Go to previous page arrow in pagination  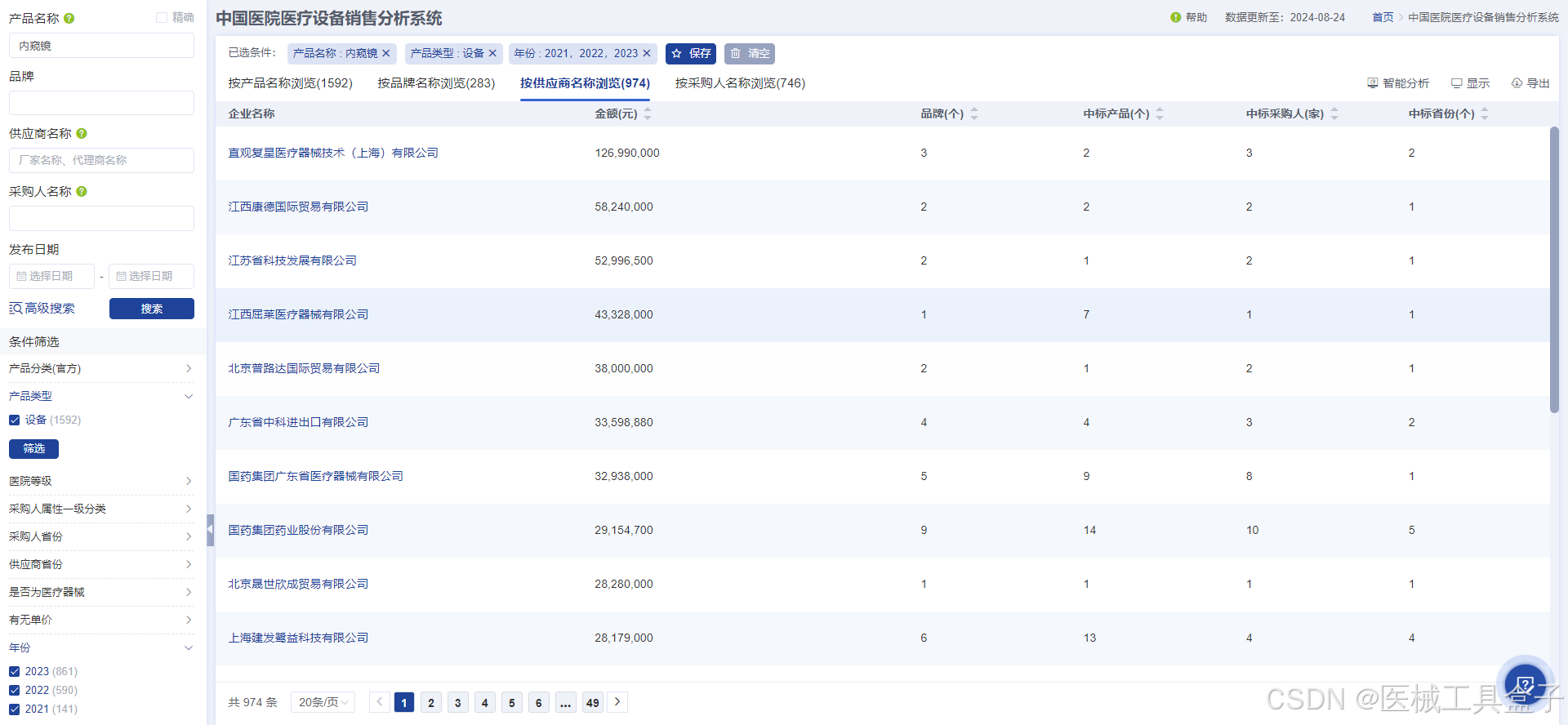(x=380, y=702)
